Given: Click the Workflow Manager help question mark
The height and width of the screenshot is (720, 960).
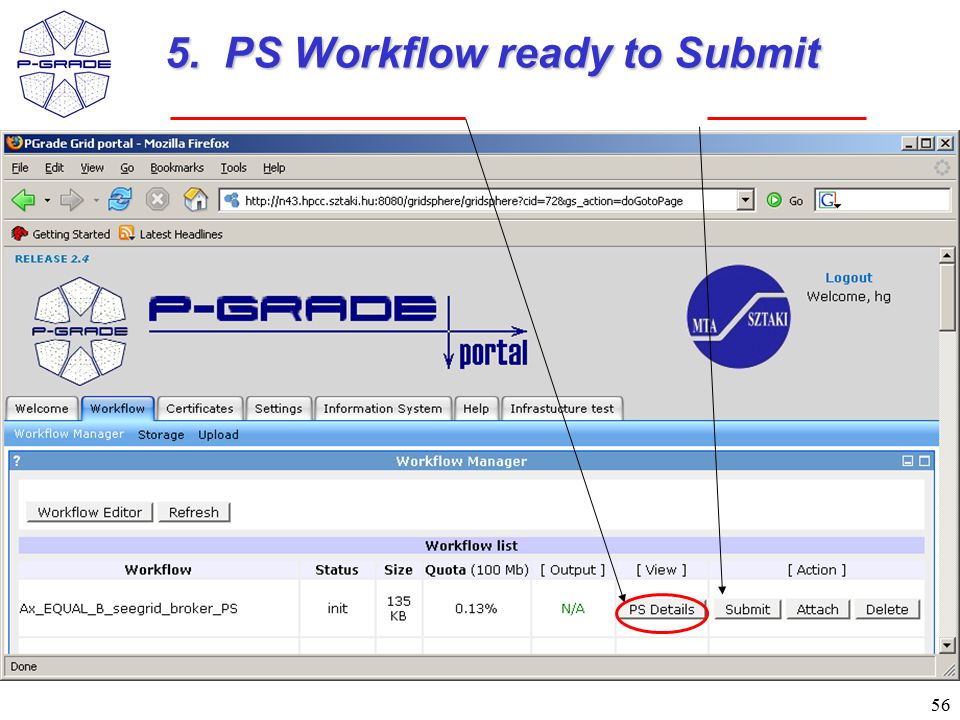Looking at the screenshot, I should point(17,460).
